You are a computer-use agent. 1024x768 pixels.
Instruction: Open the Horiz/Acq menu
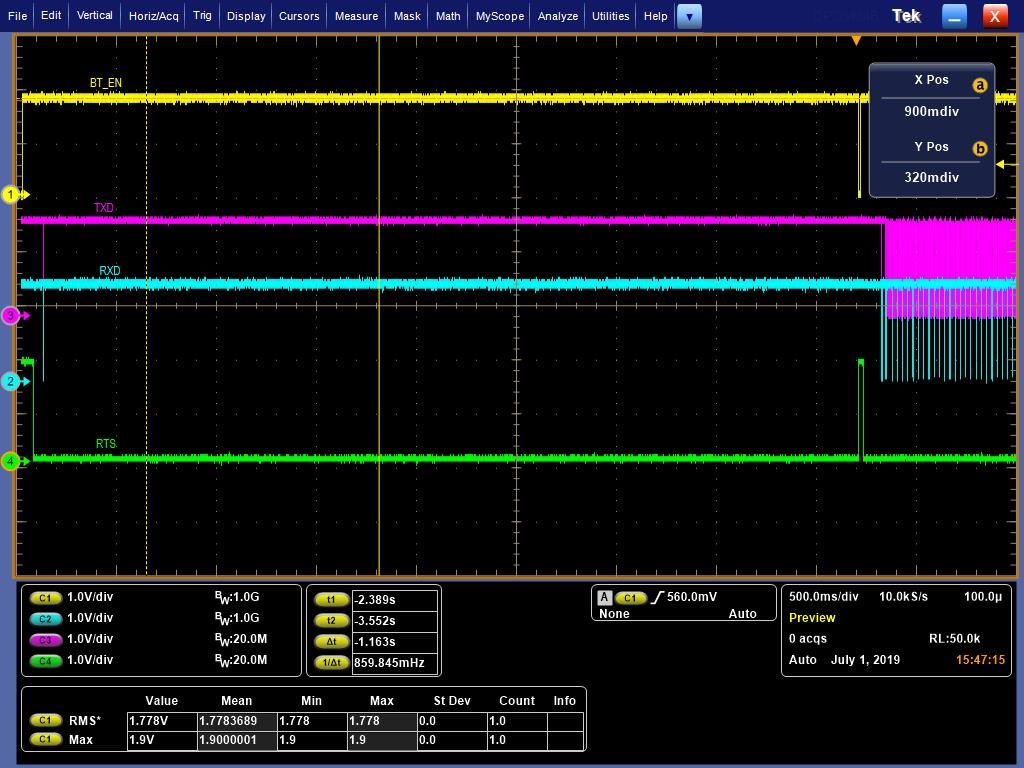[153, 16]
